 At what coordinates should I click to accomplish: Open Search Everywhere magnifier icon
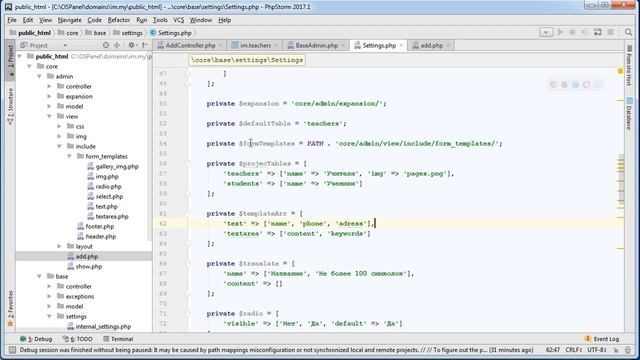629,32
